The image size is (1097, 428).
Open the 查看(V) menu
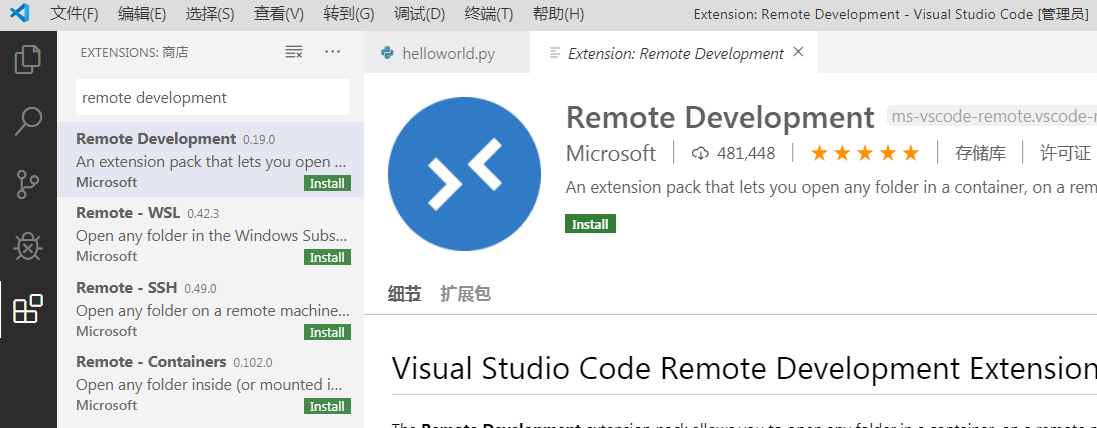[278, 14]
